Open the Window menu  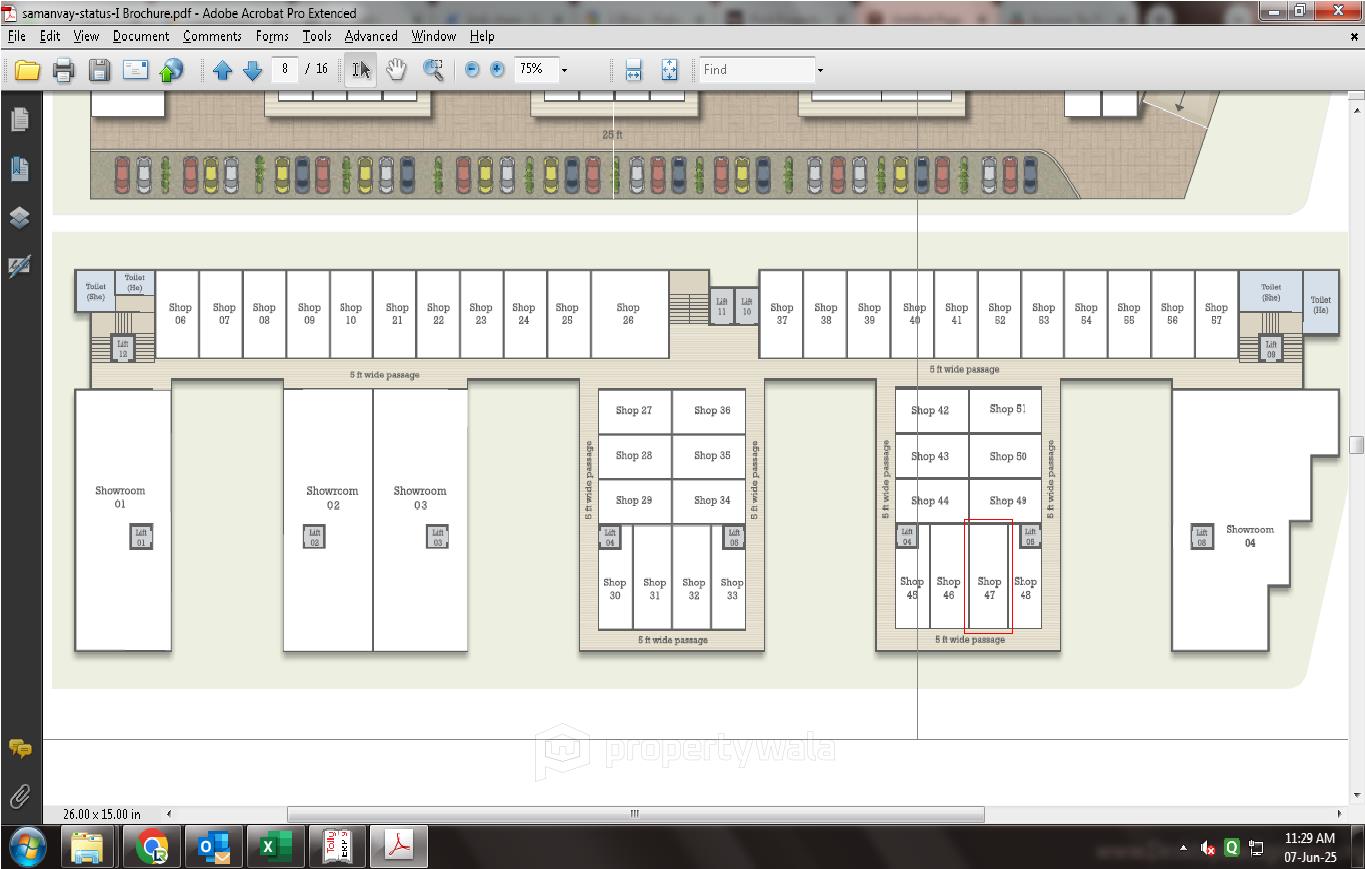click(434, 36)
